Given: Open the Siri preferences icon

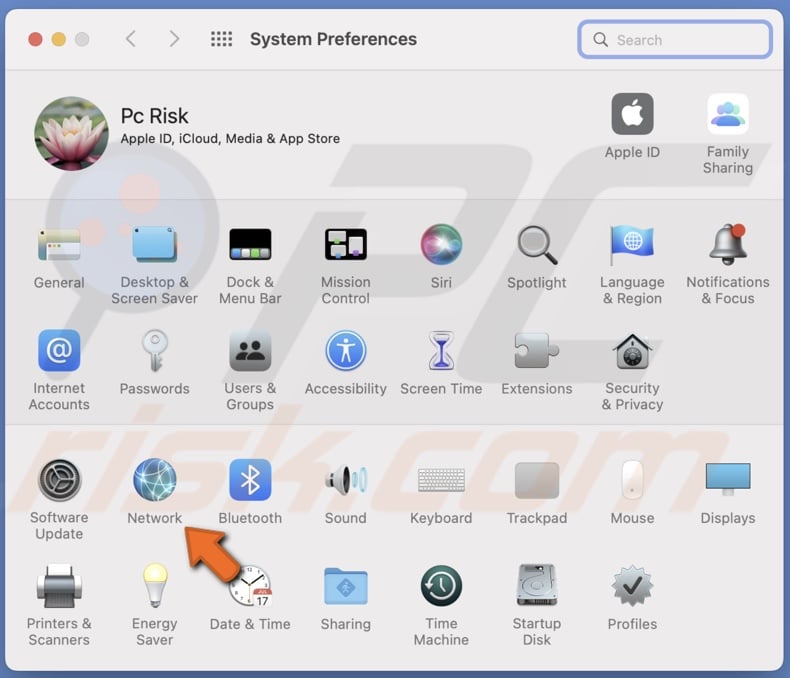Looking at the screenshot, I should click(x=441, y=245).
